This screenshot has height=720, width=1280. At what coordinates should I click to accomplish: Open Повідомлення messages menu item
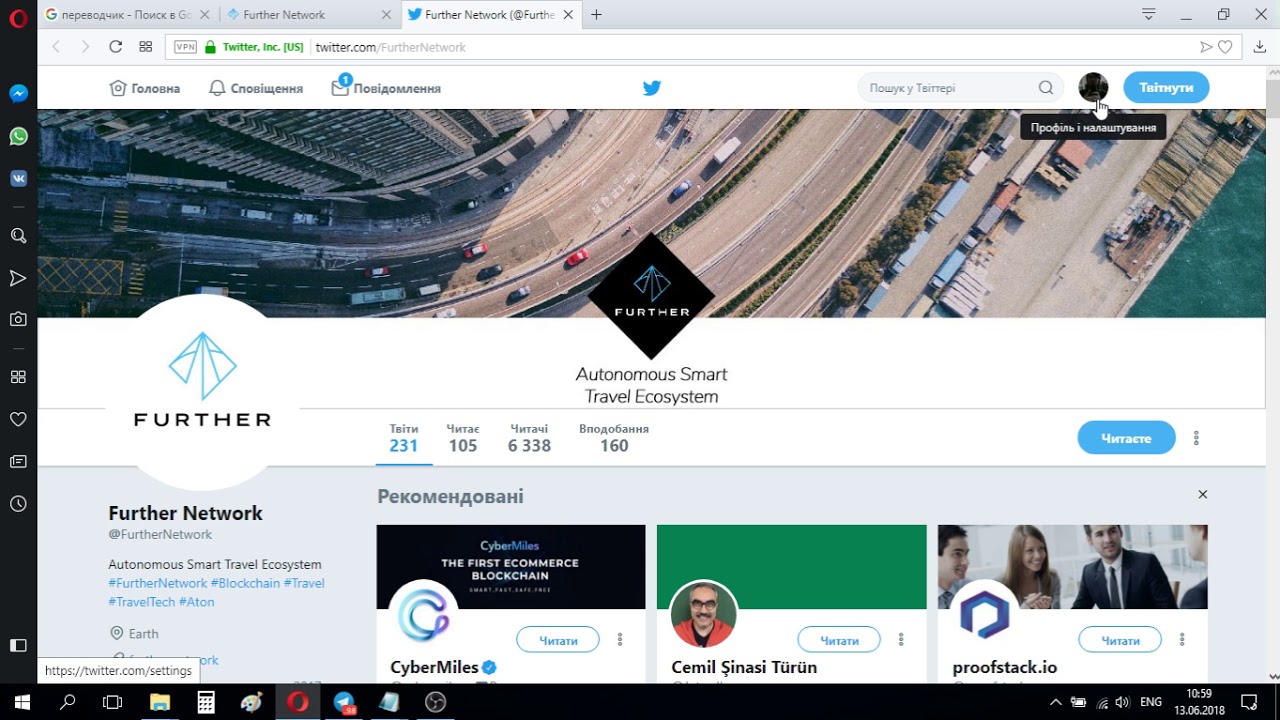pyautogui.click(x=386, y=88)
